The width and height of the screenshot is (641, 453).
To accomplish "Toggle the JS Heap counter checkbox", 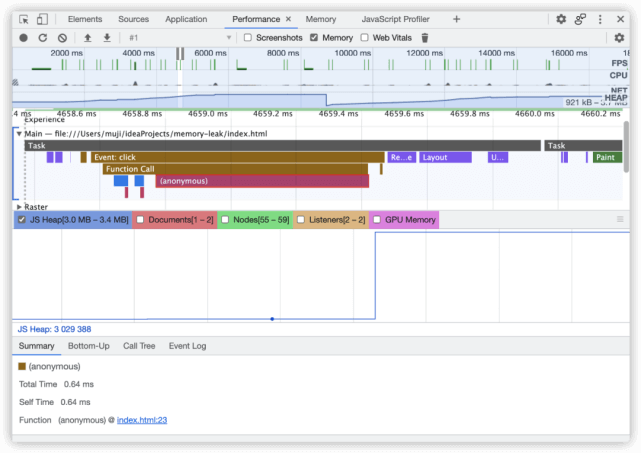I will point(22,220).
